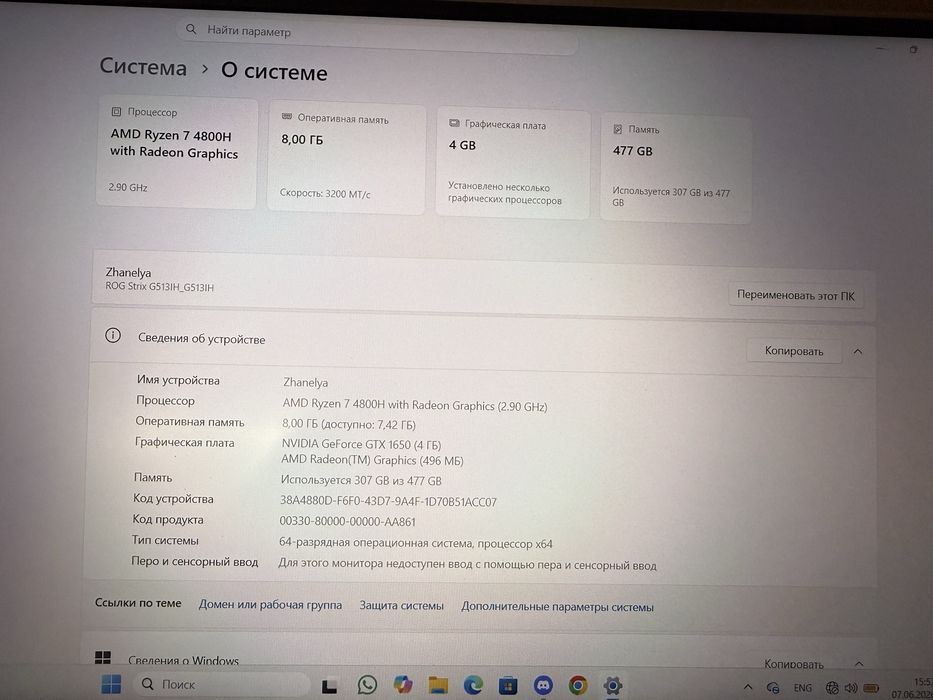Open network status tray icon
The height and width of the screenshot is (700, 933).
[832, 688]
